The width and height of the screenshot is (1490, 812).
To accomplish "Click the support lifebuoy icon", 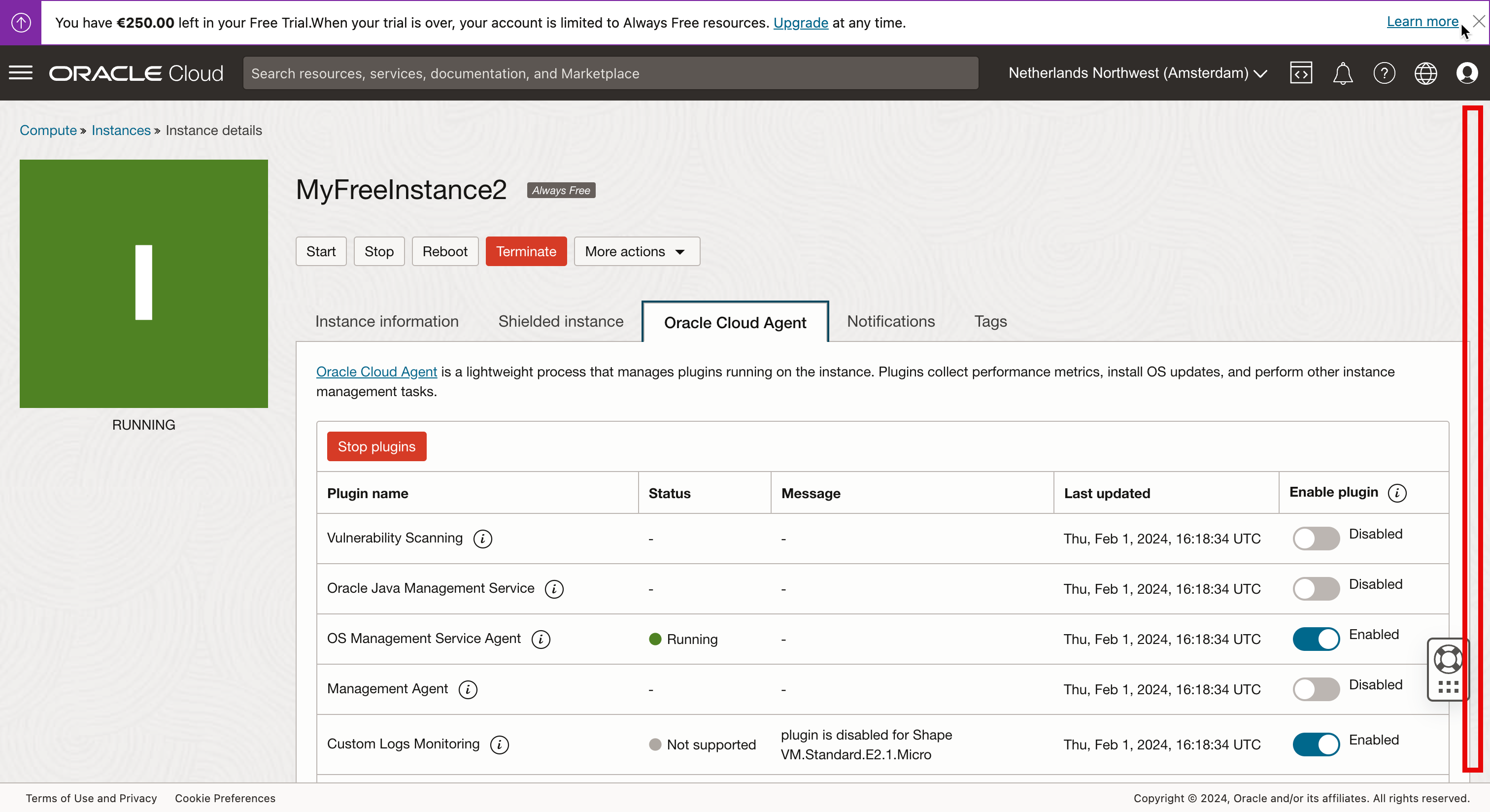I will [x=1448, y=659].
